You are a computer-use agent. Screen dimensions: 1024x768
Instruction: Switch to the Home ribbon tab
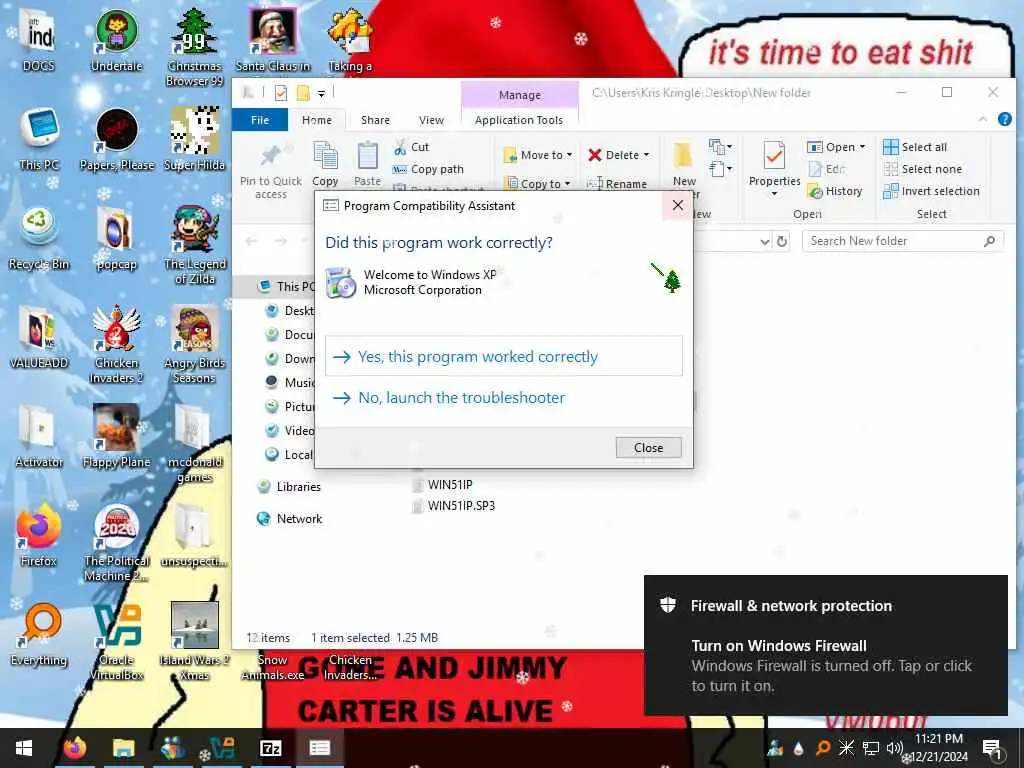coord(317,120)
